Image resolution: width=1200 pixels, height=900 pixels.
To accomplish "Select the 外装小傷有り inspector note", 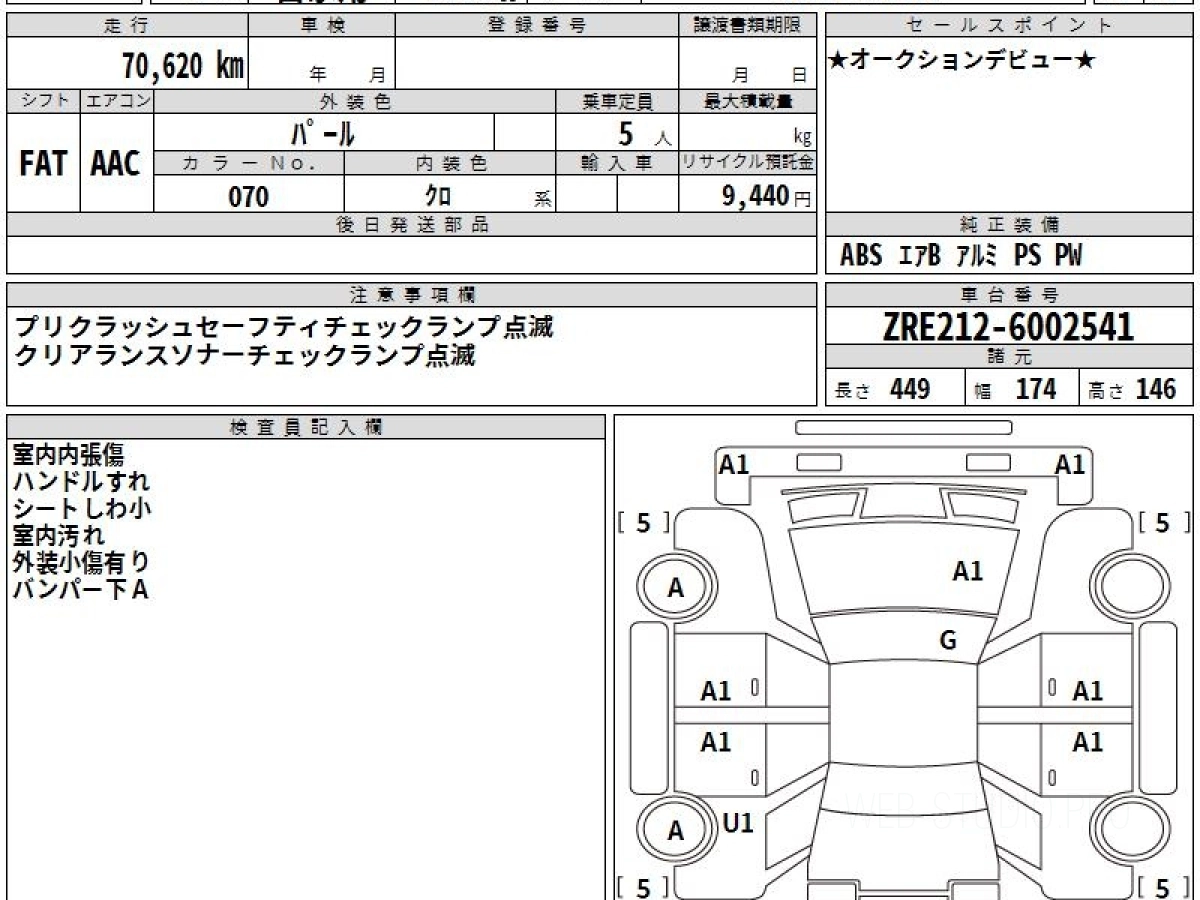I will click(x=82, y=562).
